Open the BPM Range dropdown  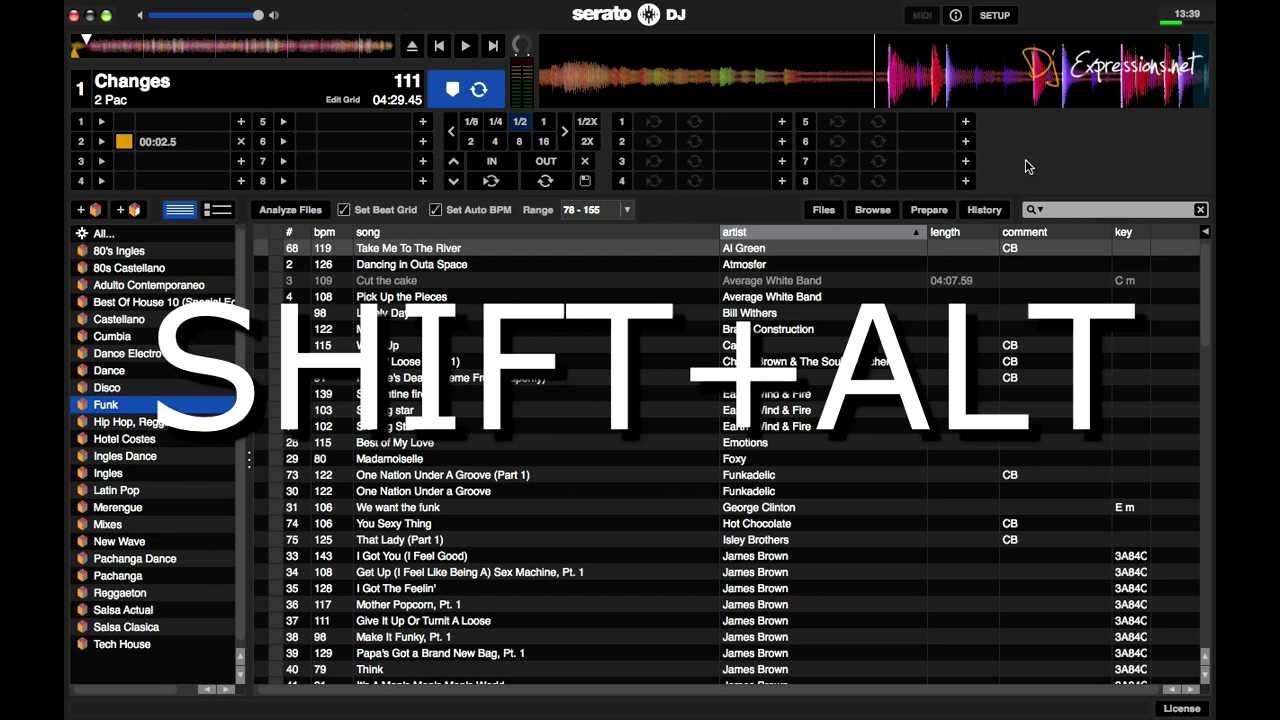pos(627,210)
